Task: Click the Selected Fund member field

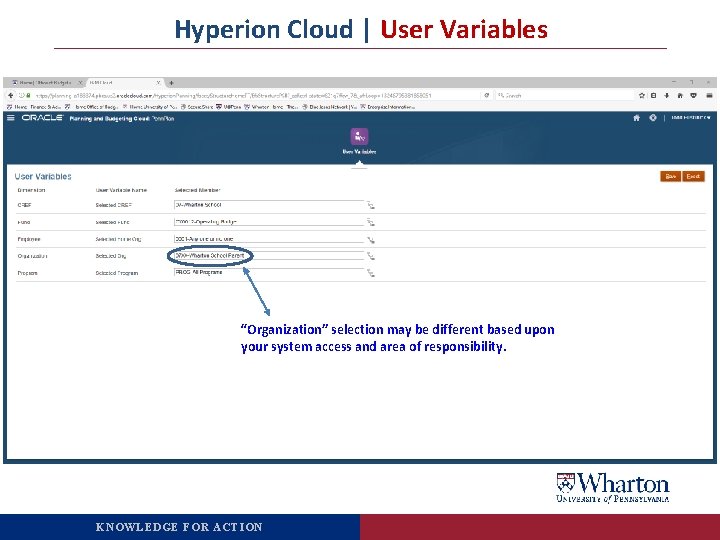Action: coord(269,222)
